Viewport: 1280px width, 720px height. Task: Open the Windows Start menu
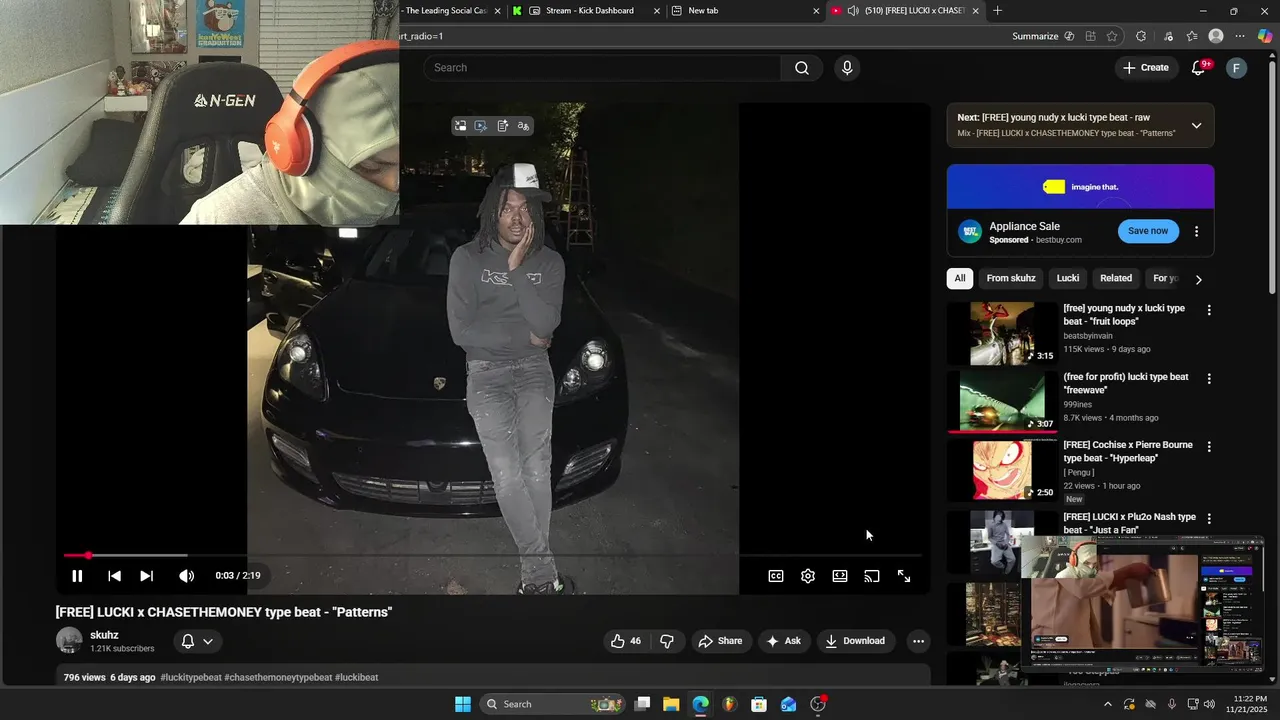pyautogui.click(x=463, y=704)
